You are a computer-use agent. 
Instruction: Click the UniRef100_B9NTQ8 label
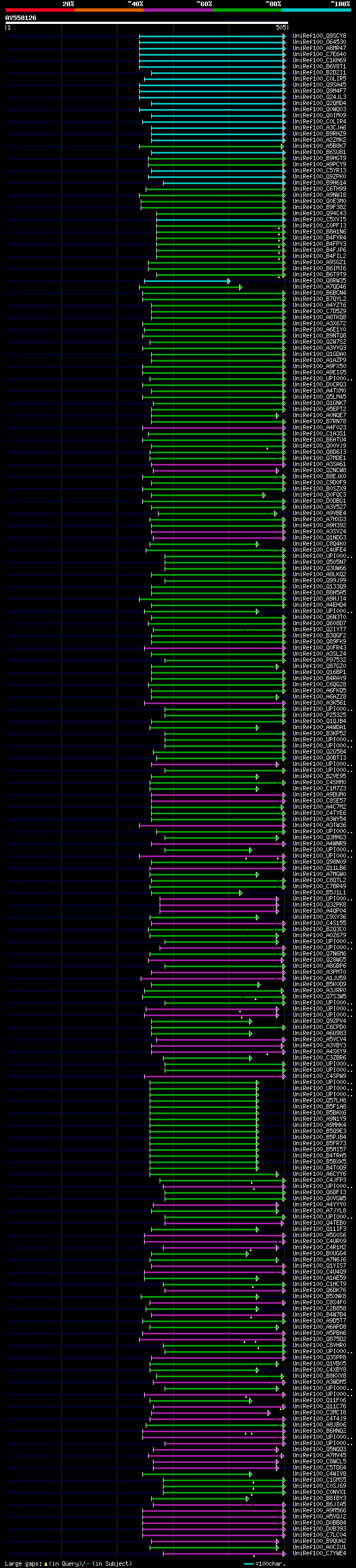(x=319, y=336)
